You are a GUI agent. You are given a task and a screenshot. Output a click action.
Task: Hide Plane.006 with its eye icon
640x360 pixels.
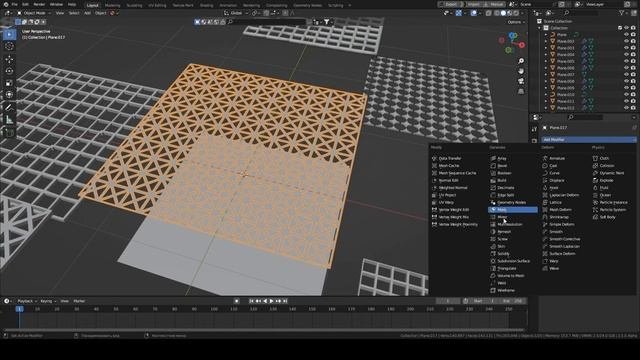(626, 68)
